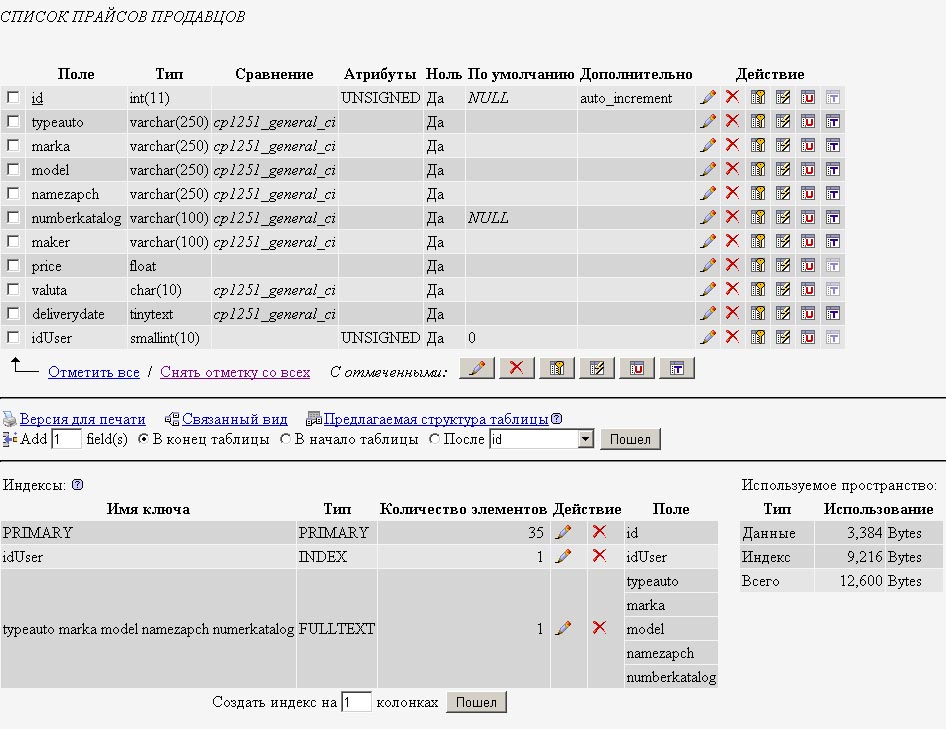
Task: Choose the 'В начало таблицы' radio option
Action: (x=285, y=439)
